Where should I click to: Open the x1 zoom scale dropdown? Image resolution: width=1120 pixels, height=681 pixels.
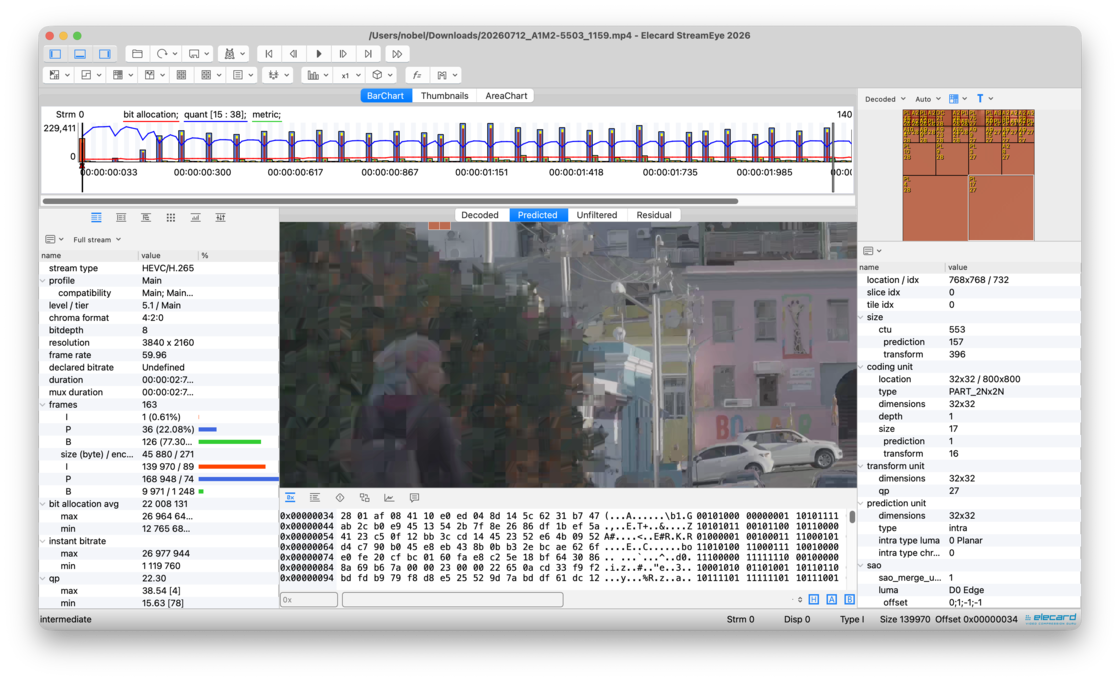point(349,75)
